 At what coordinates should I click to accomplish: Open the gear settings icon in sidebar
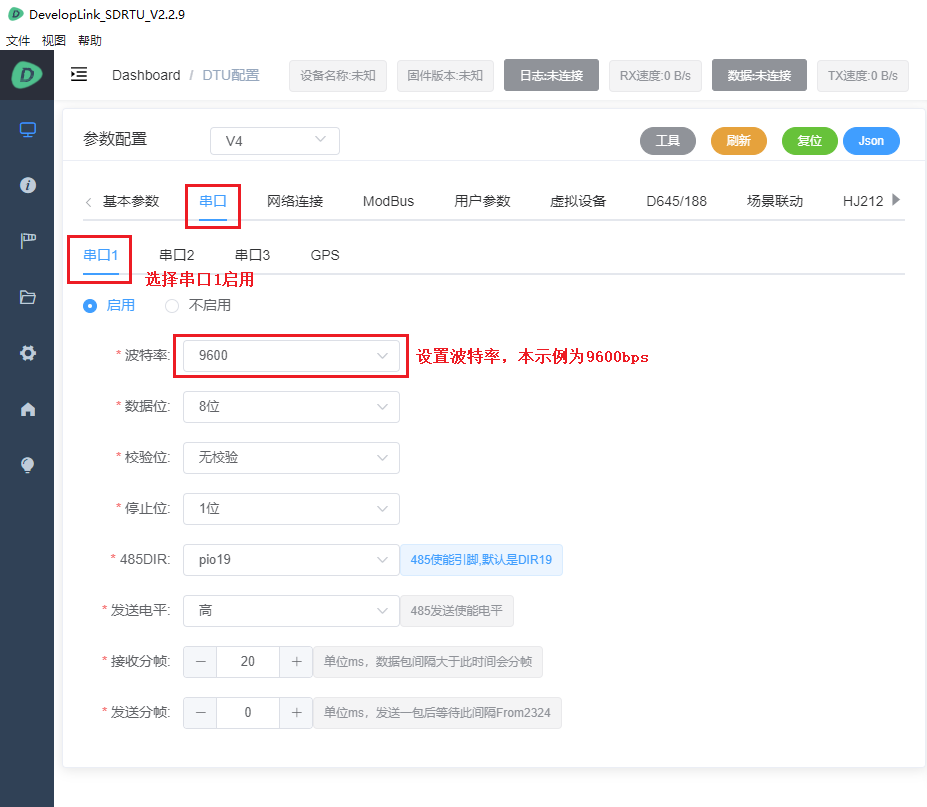coord(28,353)
